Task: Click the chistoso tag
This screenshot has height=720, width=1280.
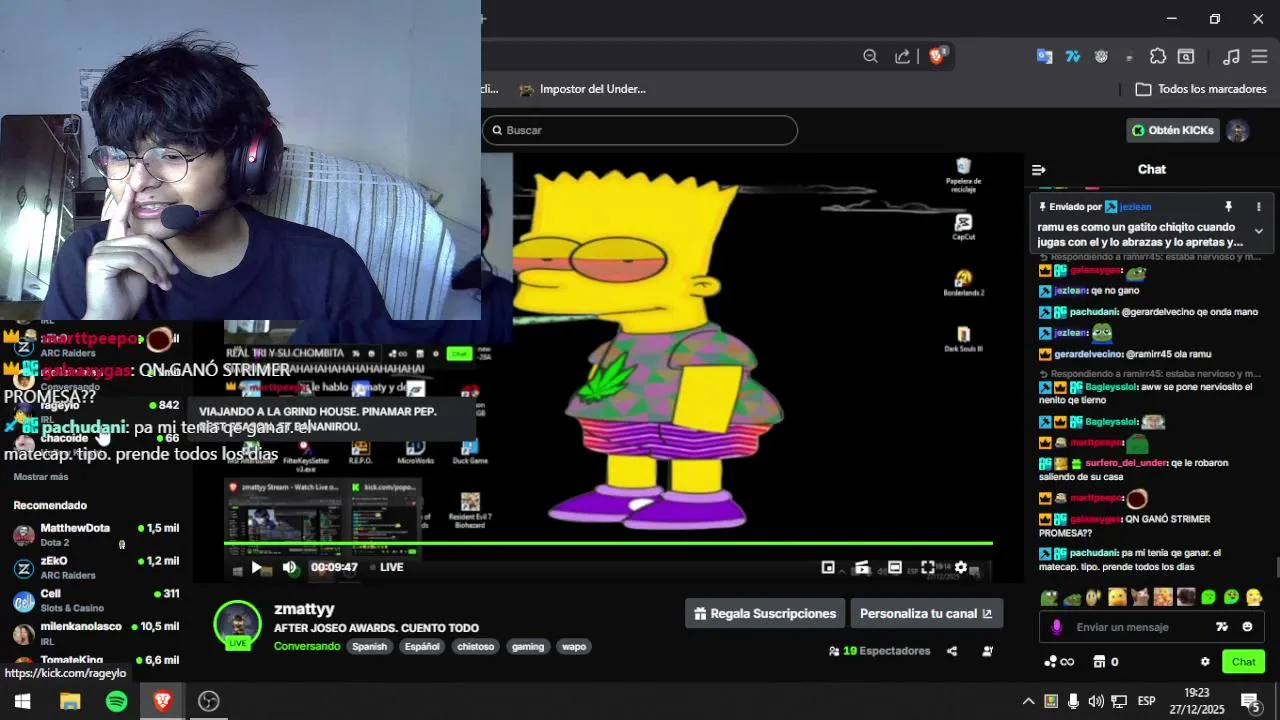Action: pos(476,646)
